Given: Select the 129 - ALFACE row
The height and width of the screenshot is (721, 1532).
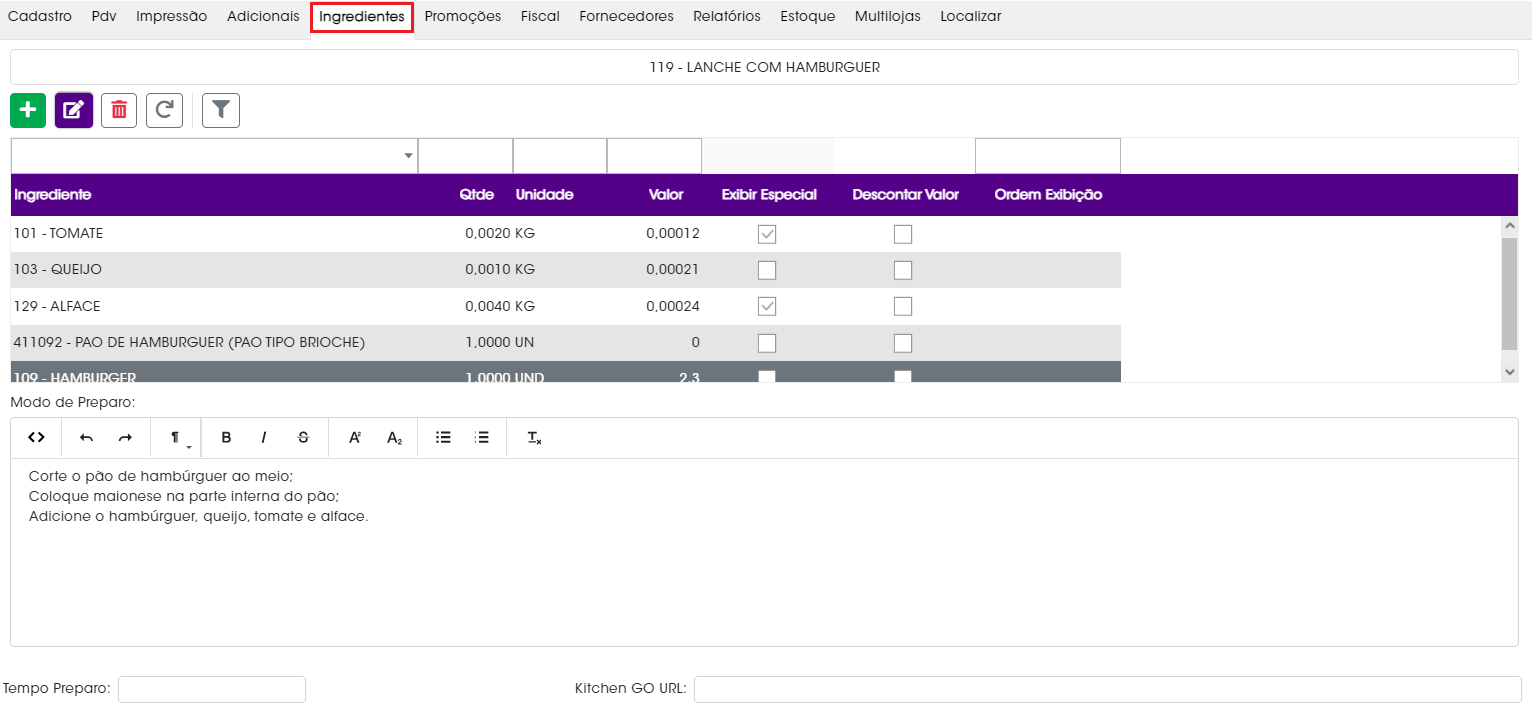Looking at the screenshot, I should pyautogui.click(x=566, y=306).
